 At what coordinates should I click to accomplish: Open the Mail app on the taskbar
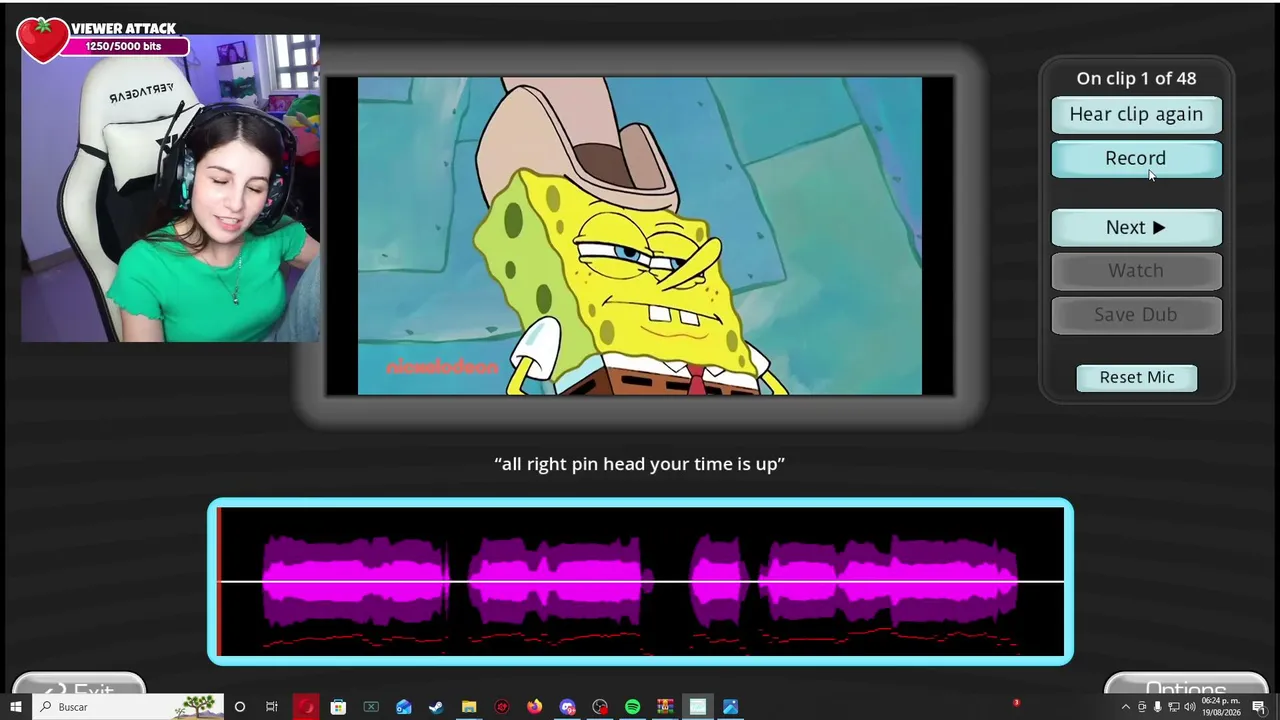point(404,707)
